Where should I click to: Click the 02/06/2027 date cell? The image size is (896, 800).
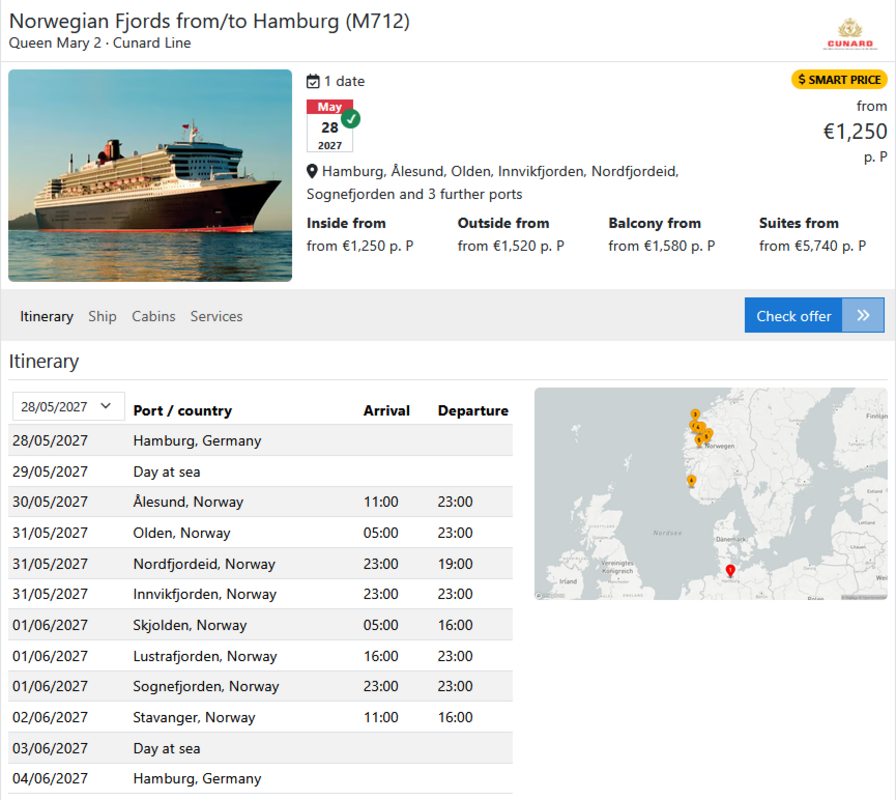(50, 717)
